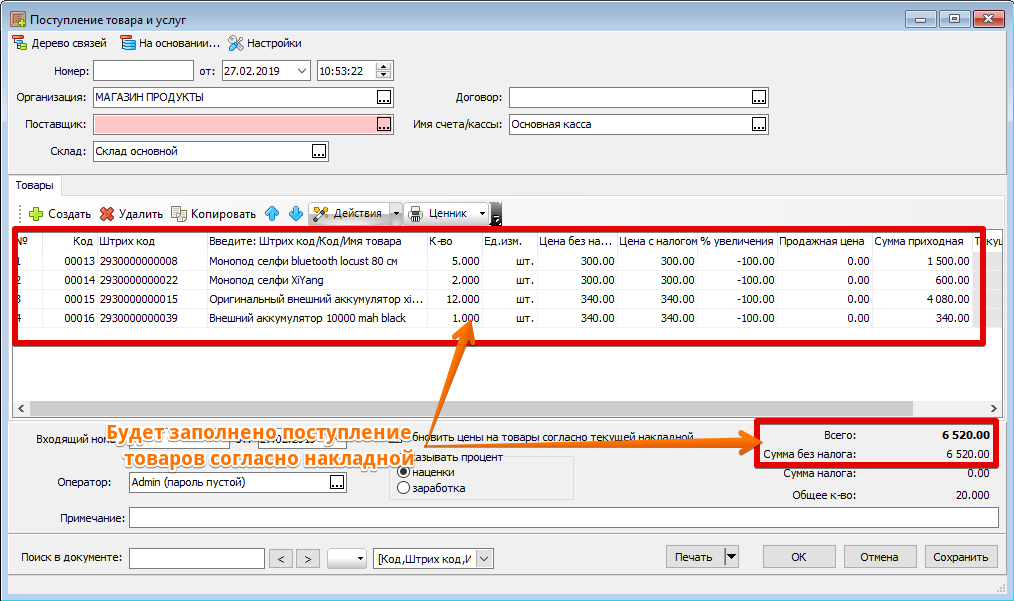This screenshot has height=601, width=1014.
Task: Click the На основании toolbar item
Action: pos(171,43)
